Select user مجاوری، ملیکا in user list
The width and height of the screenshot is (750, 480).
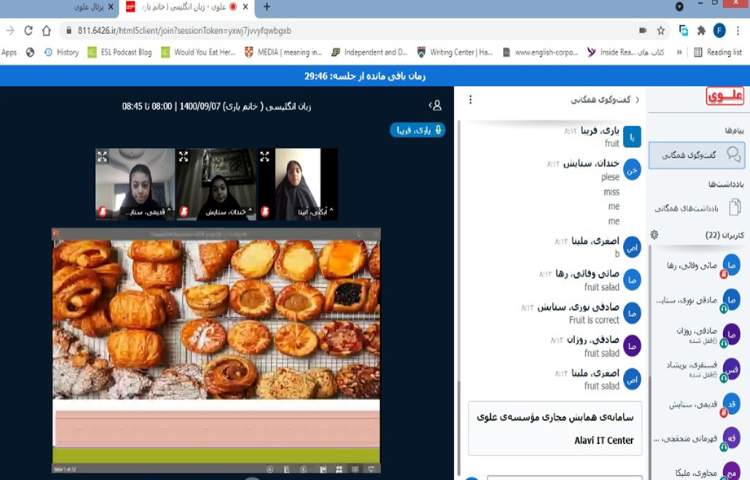698,472
